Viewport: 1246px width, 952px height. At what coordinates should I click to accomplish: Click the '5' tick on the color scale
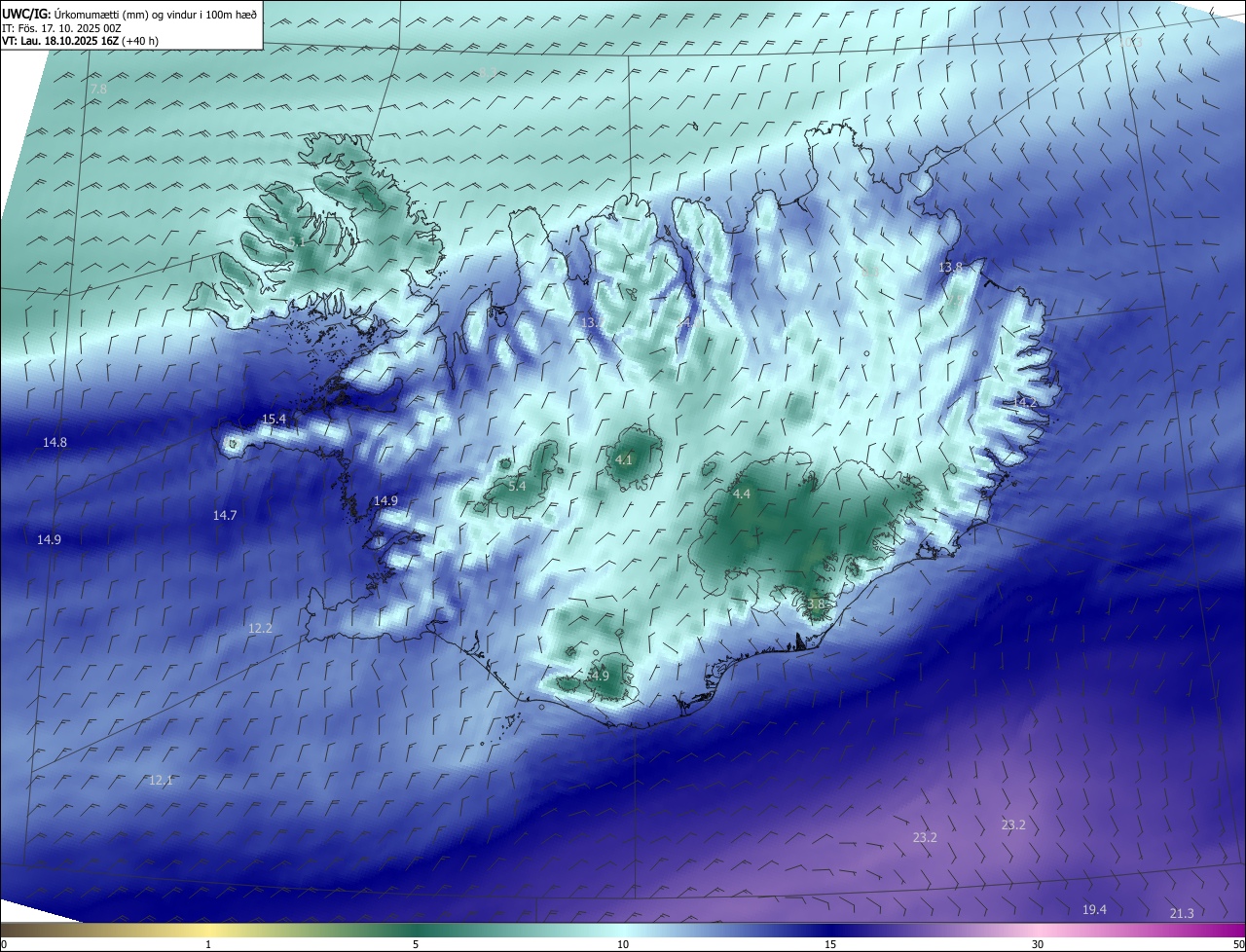[x=416, y=945]
